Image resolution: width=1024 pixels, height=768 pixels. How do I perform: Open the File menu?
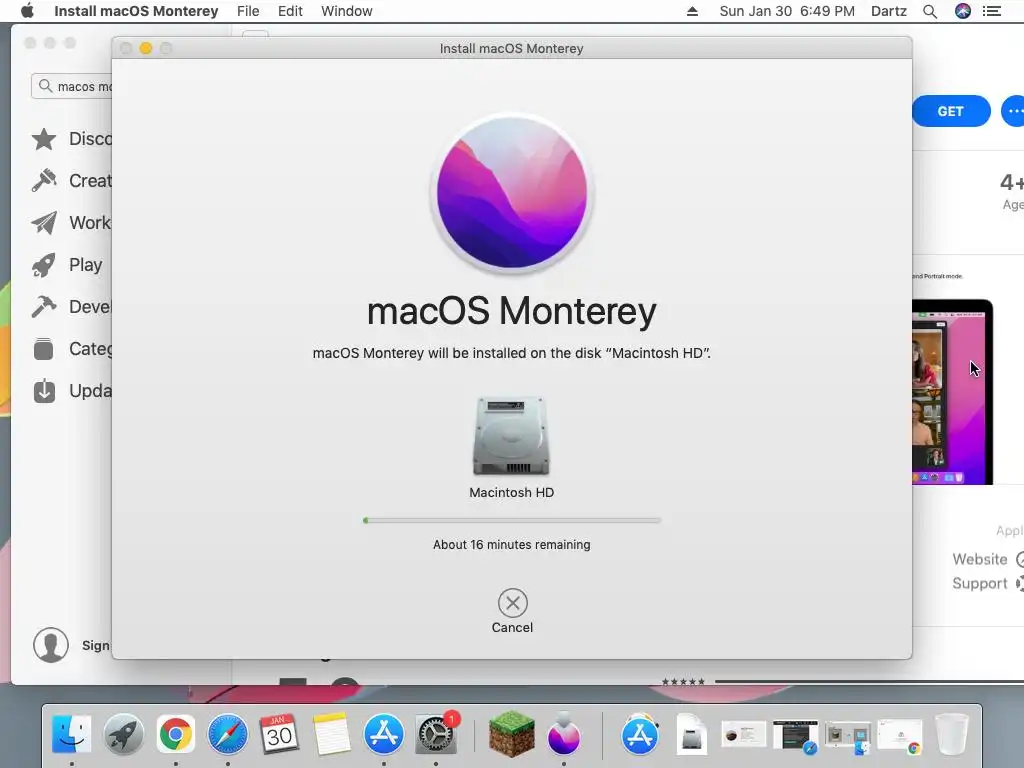click(248, 11)
